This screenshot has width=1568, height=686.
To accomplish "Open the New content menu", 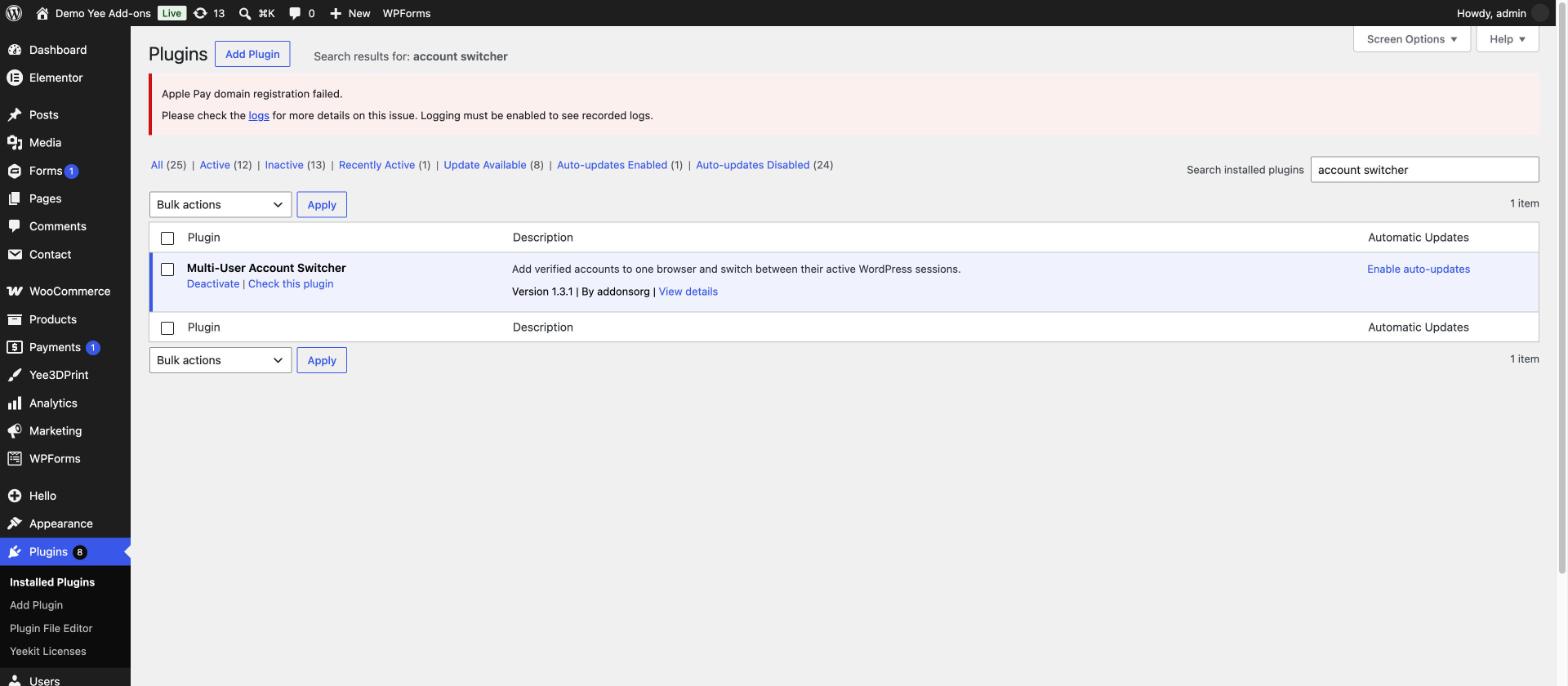I will tap(350, 13).
